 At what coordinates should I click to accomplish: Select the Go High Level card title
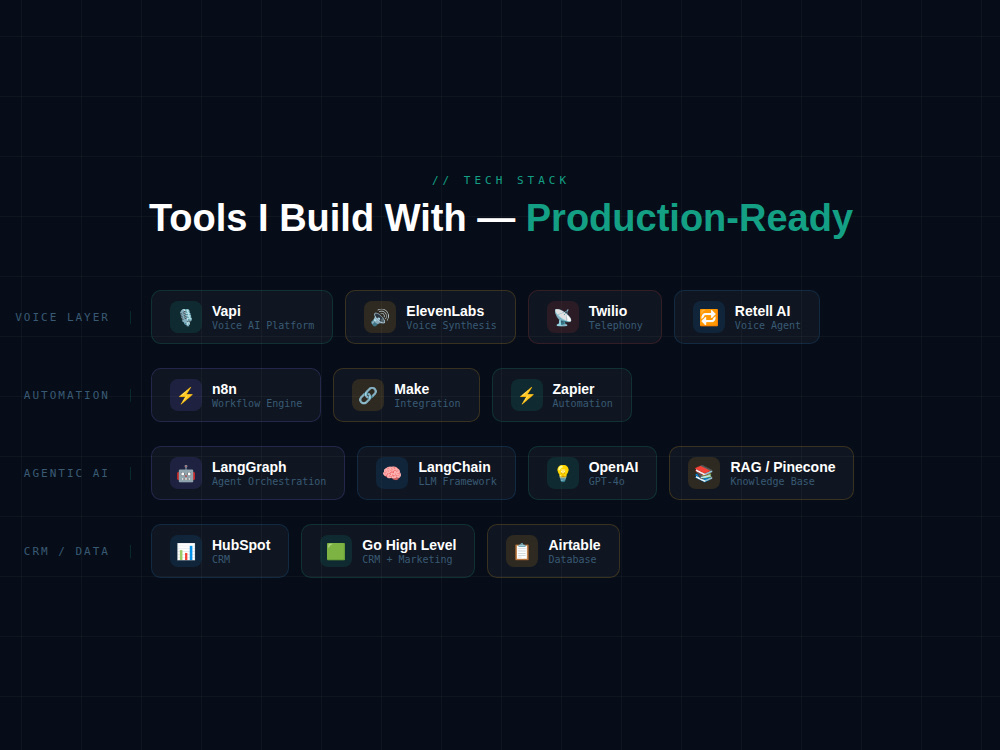tap(409, 545)
